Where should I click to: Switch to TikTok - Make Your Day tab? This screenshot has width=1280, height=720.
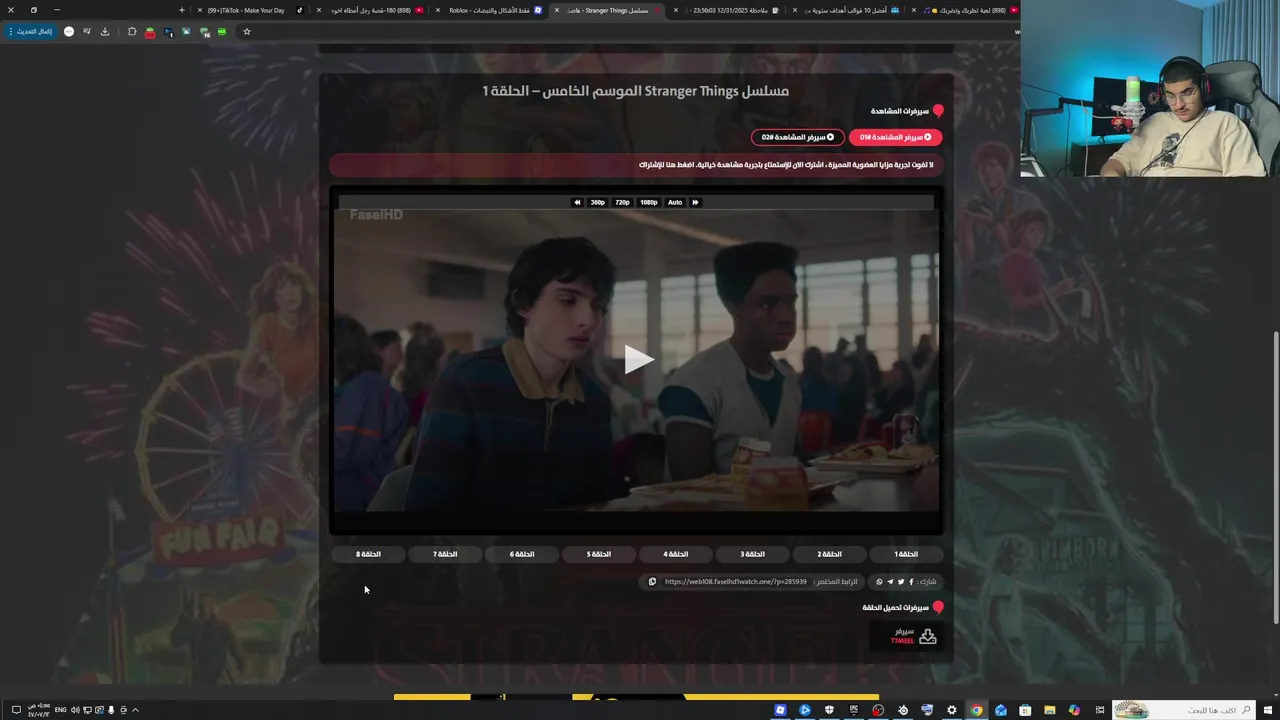250,10
